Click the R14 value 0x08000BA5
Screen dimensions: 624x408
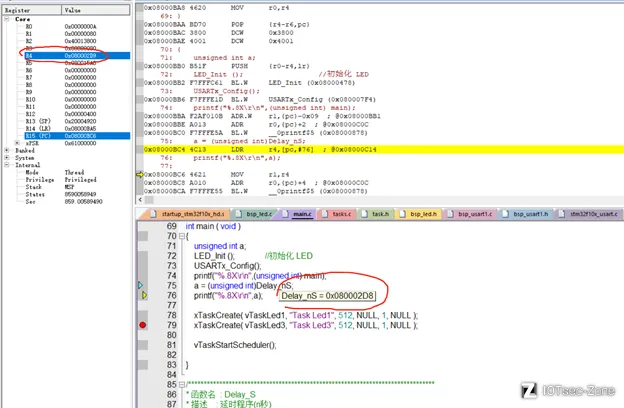click(x=80, y=129)
